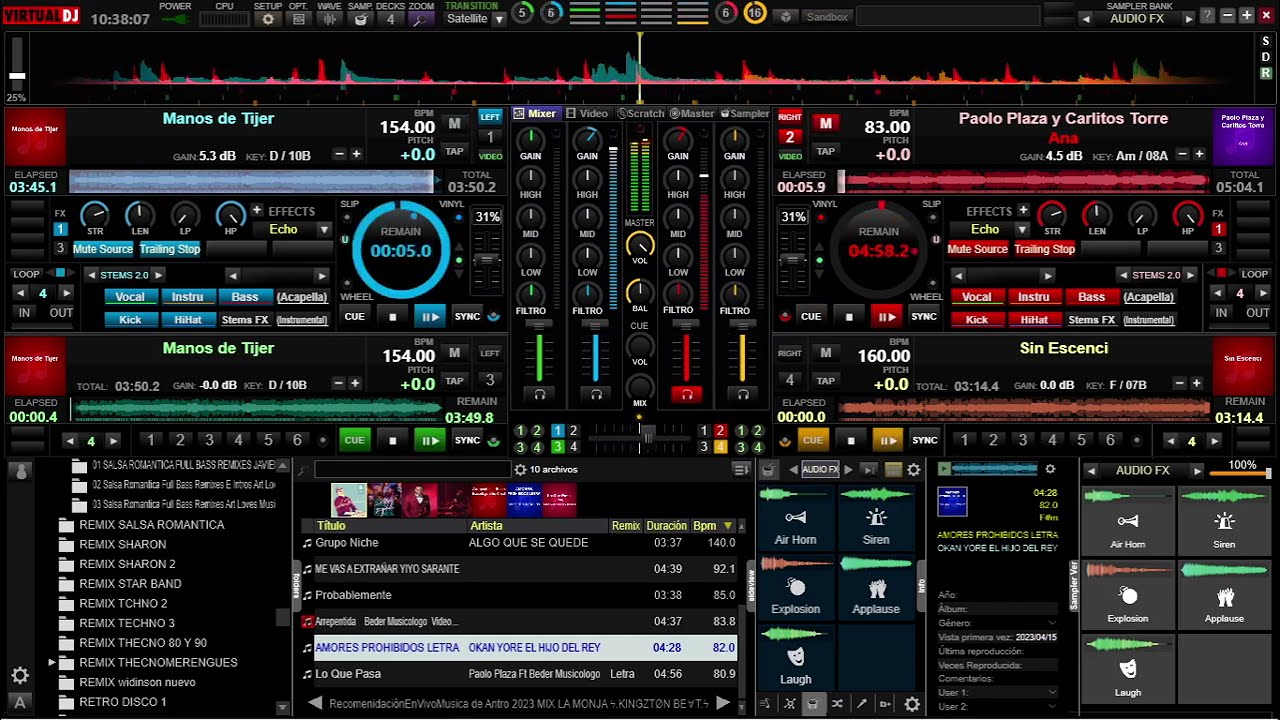The image size is (1280, 720).
Task: Click the info panel gear icon
Action: (x=1050, y=469)
